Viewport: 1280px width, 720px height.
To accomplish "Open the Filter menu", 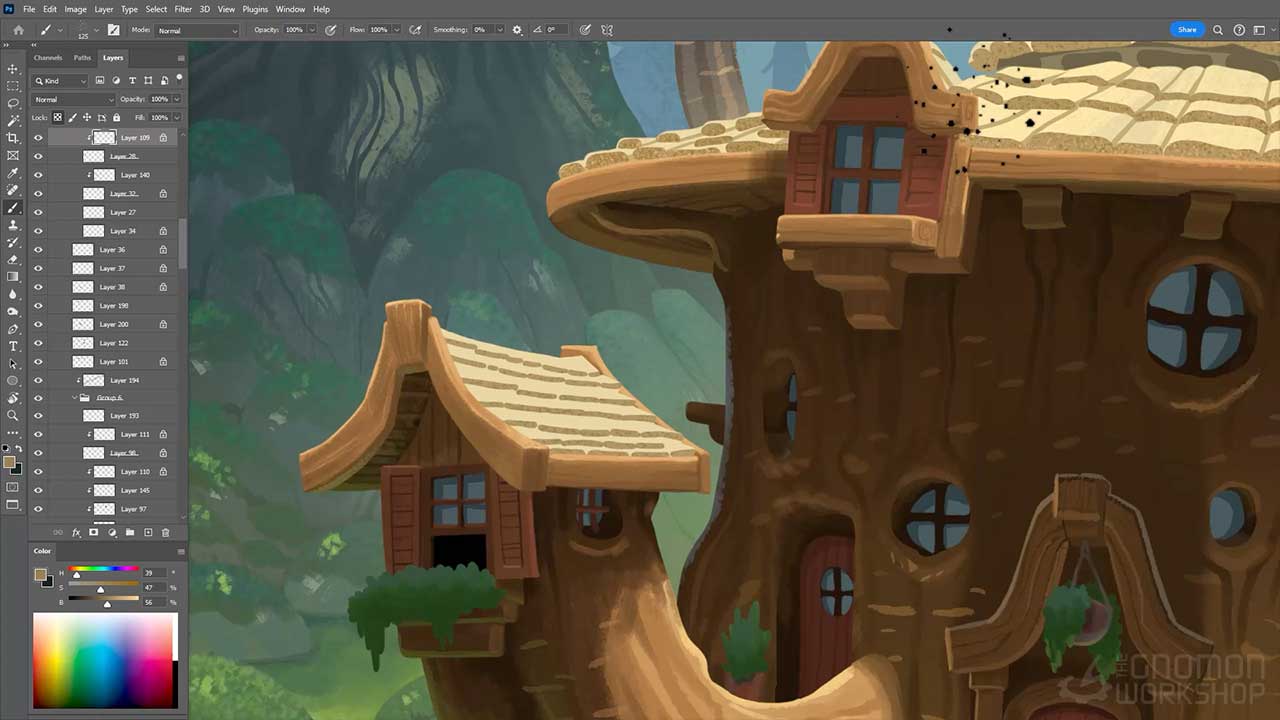I will pos(182,9).
